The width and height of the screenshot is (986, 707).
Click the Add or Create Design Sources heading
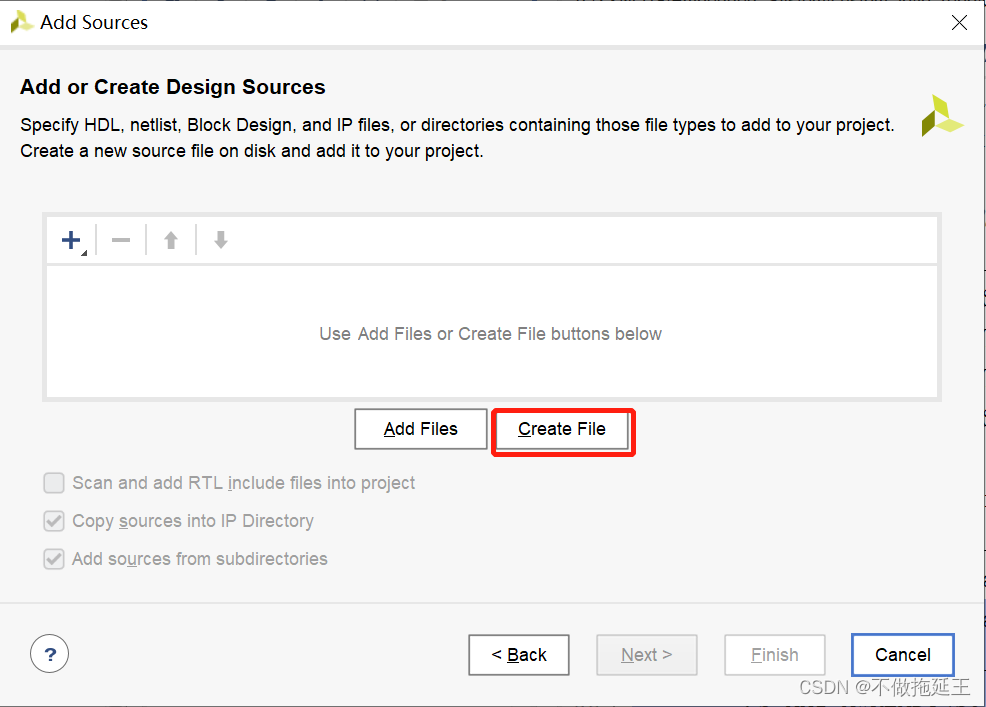point(173,87)
